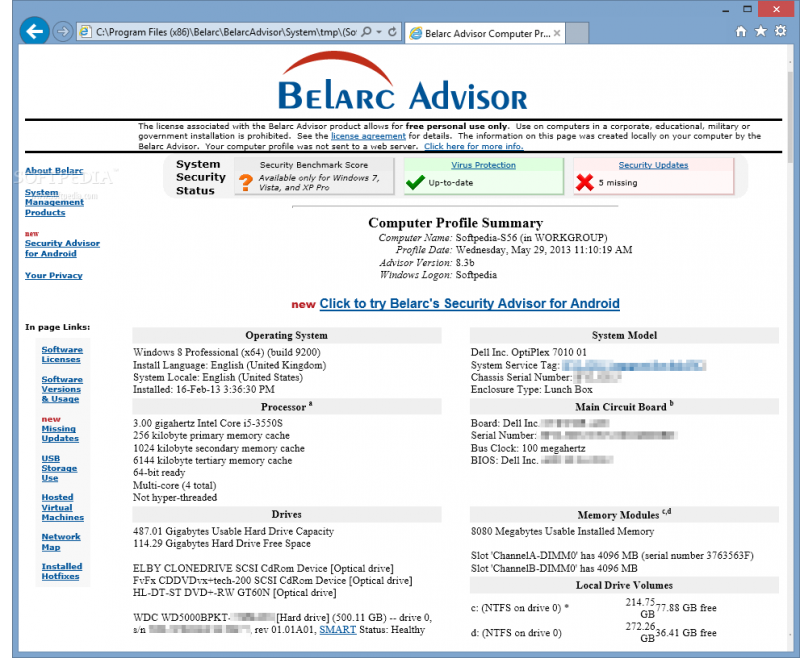Image resolution: width=800 pixels, height=658 pixels.
Task: Select 'd: (NTFS on drive 0)' volume text
Action: [x=516, y=633]
